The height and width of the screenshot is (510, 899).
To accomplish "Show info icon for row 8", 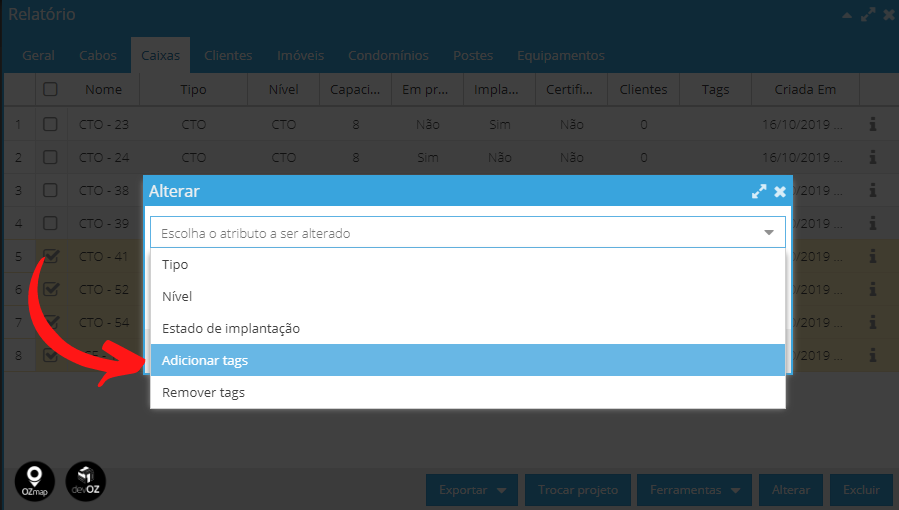I will click(873, 355).
